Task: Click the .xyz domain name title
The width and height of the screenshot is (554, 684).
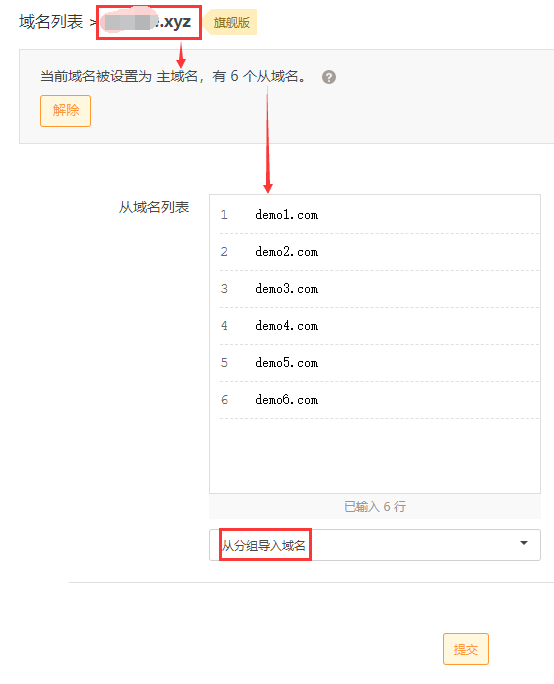Action: [x=147, y=22]
